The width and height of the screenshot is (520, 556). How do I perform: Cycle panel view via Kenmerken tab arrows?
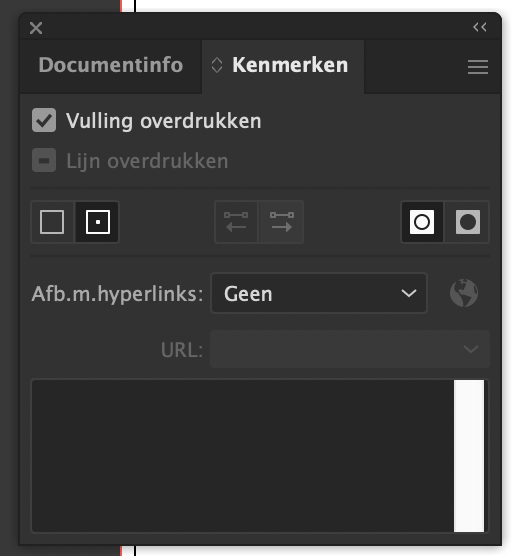(x=217, y=65)
